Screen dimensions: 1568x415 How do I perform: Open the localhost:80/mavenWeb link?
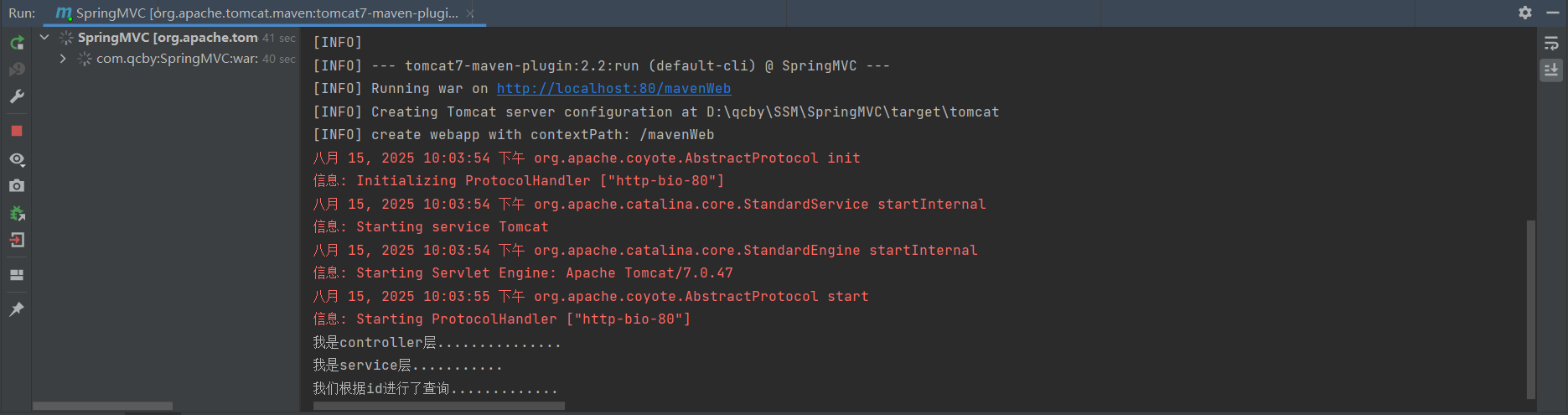613,88
